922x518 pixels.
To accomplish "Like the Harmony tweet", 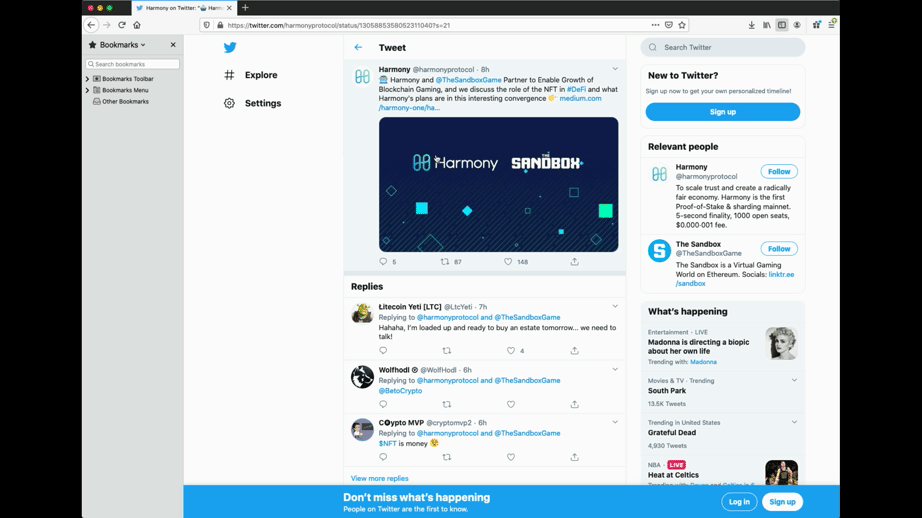I will coord(508,262).
